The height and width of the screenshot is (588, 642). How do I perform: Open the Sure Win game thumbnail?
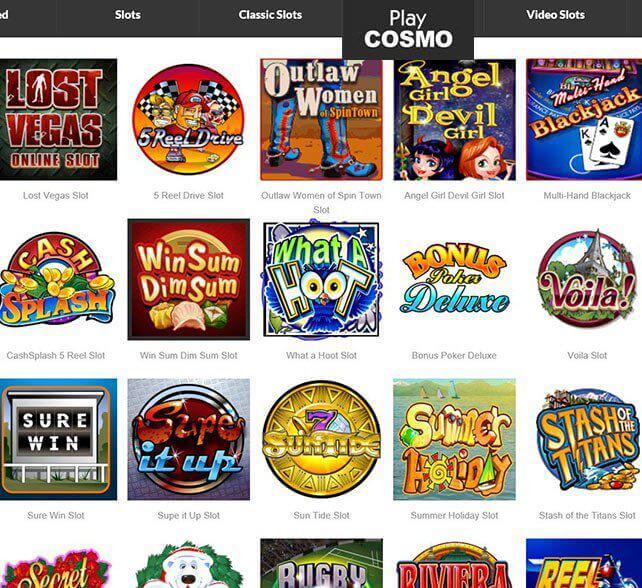pyautogui.click(x=58, y=439)
